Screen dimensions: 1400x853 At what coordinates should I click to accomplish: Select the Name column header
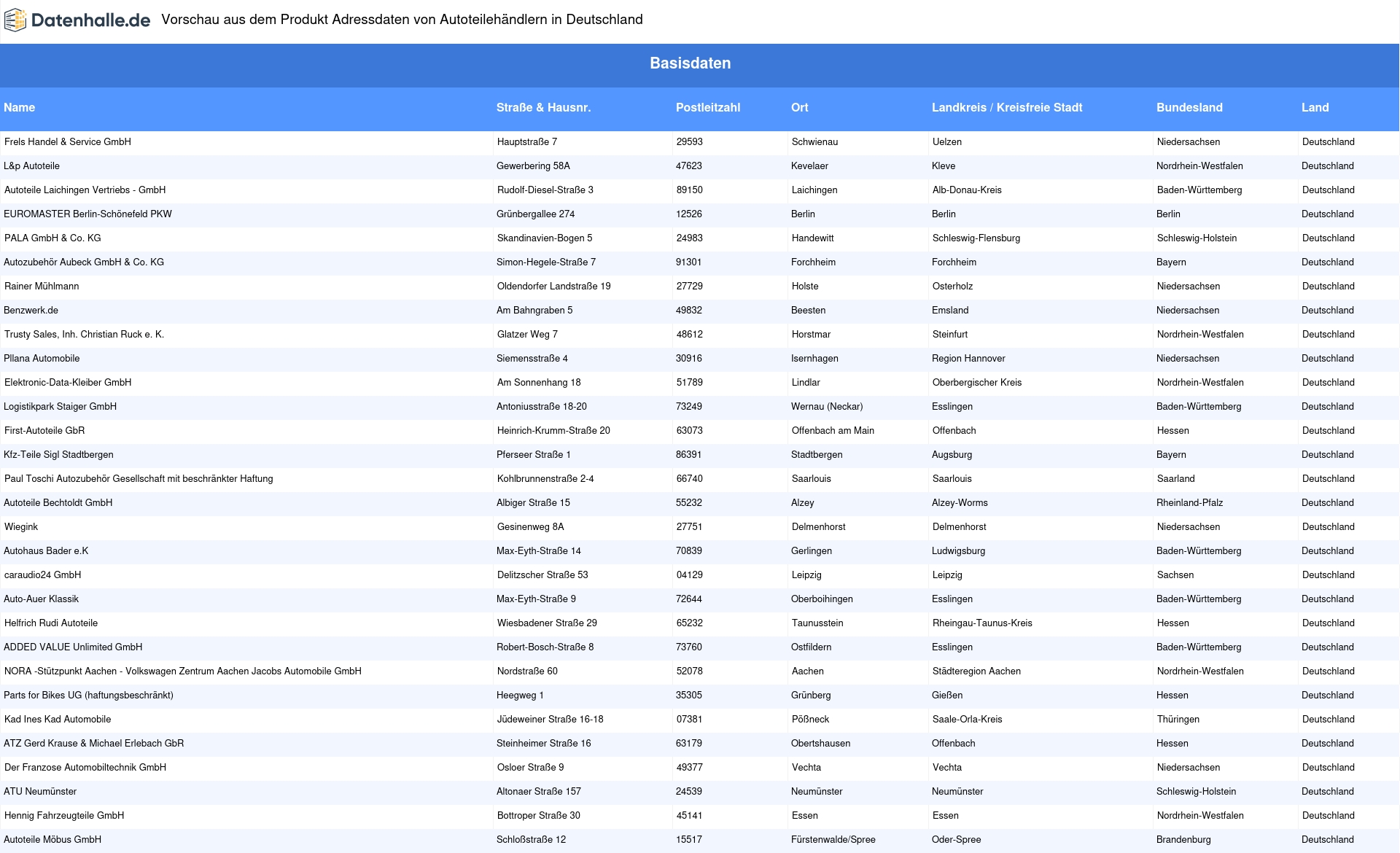coord(20,108)
